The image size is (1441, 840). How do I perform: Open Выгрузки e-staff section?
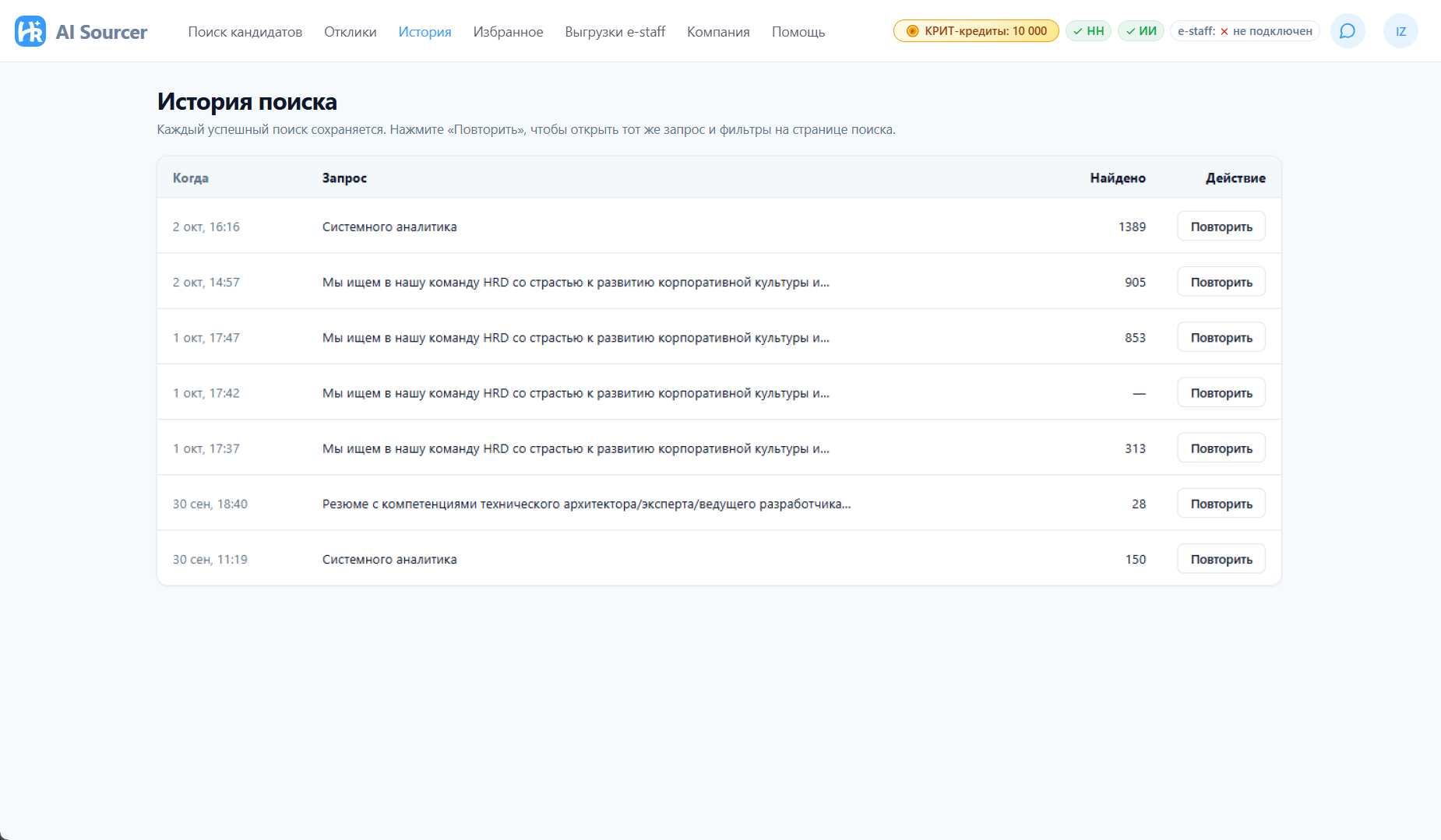pyautogui.click(x=615, y=32)
